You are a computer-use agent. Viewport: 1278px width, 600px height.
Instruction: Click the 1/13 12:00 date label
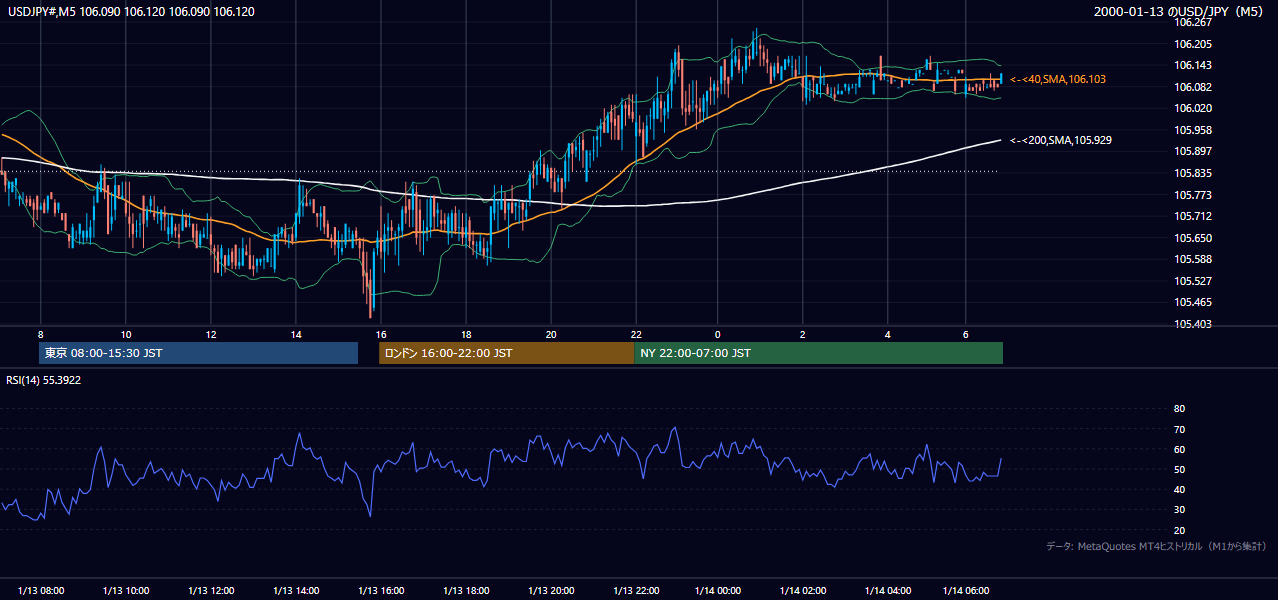[211, 591]
